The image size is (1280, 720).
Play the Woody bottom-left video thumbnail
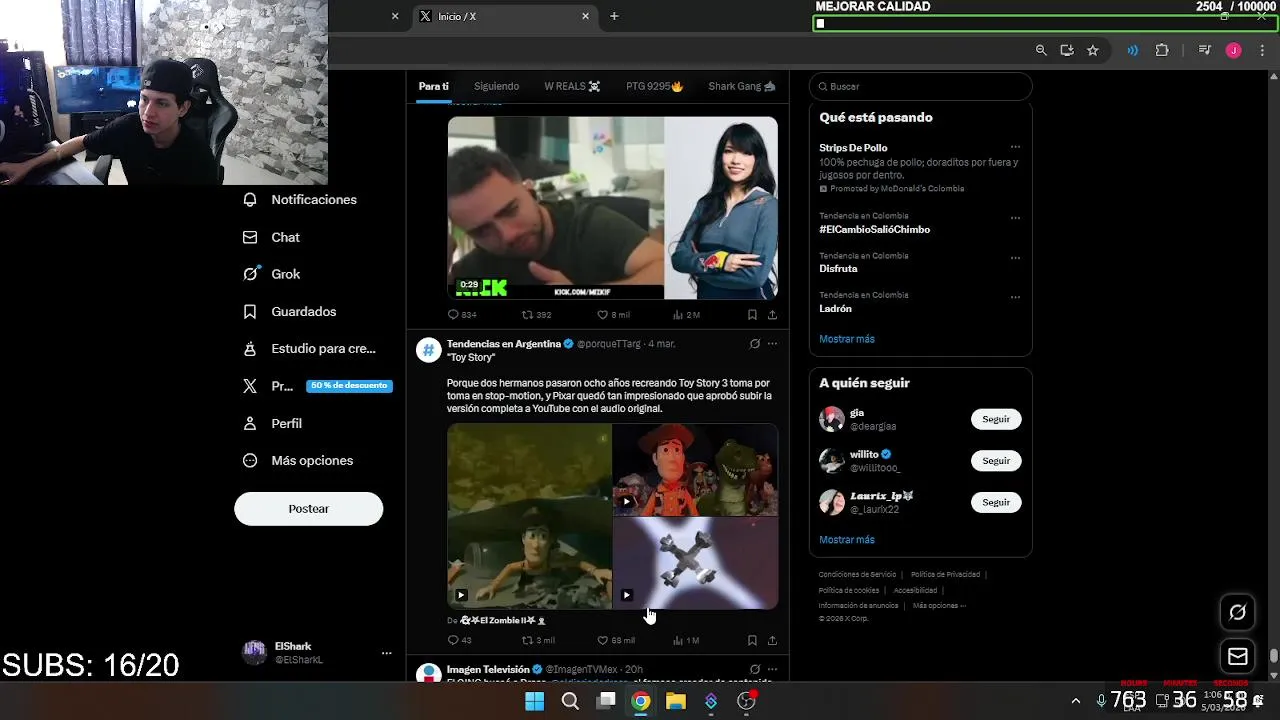[529, 517]
